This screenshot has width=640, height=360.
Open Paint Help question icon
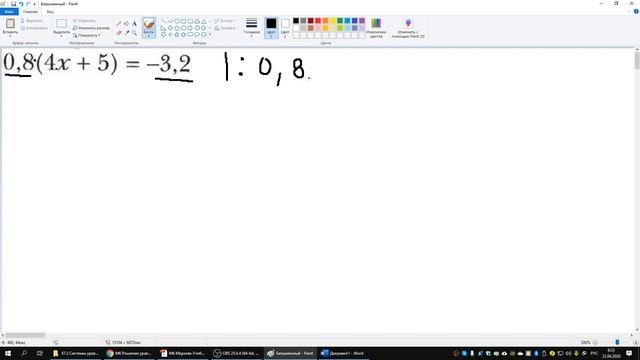(636, 11)
